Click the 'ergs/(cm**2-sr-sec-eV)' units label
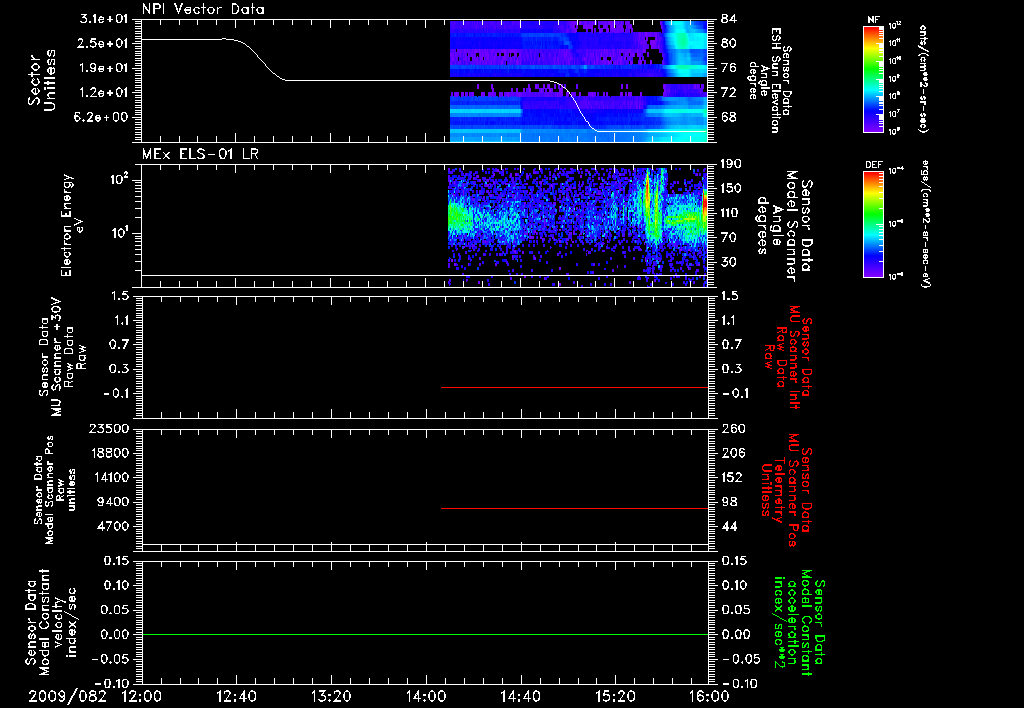 coord(925,223)
